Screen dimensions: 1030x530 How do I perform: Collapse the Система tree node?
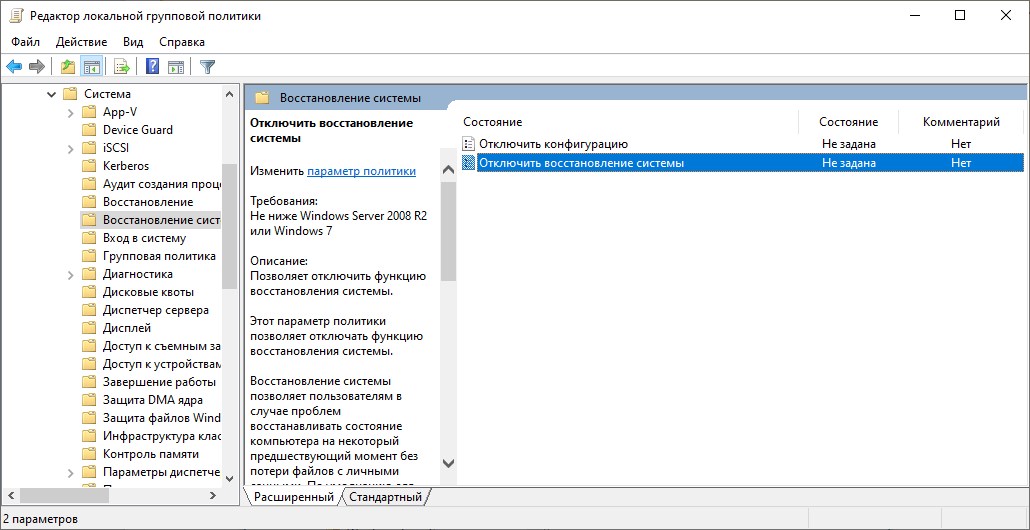coord(51,94)
